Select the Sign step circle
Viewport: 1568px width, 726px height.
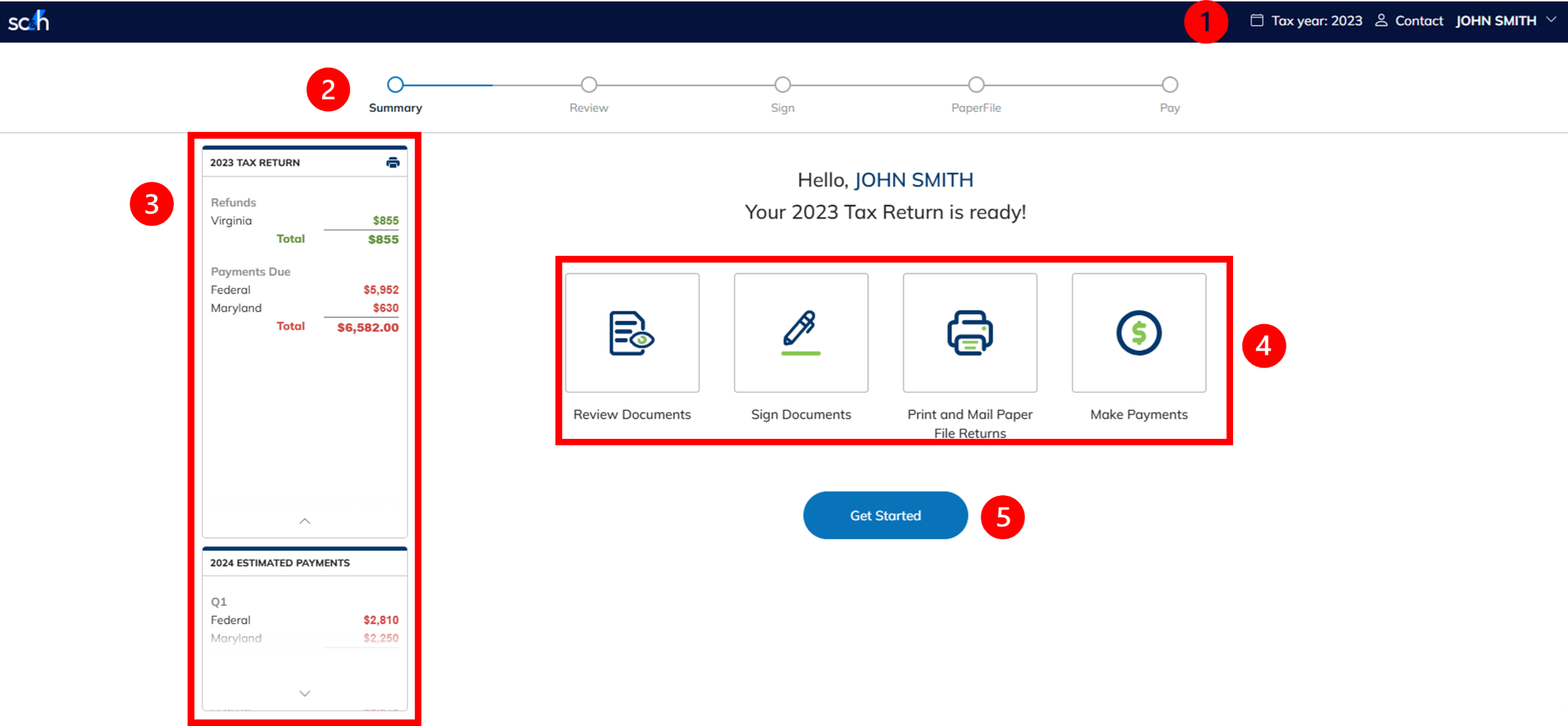[783, 85]
